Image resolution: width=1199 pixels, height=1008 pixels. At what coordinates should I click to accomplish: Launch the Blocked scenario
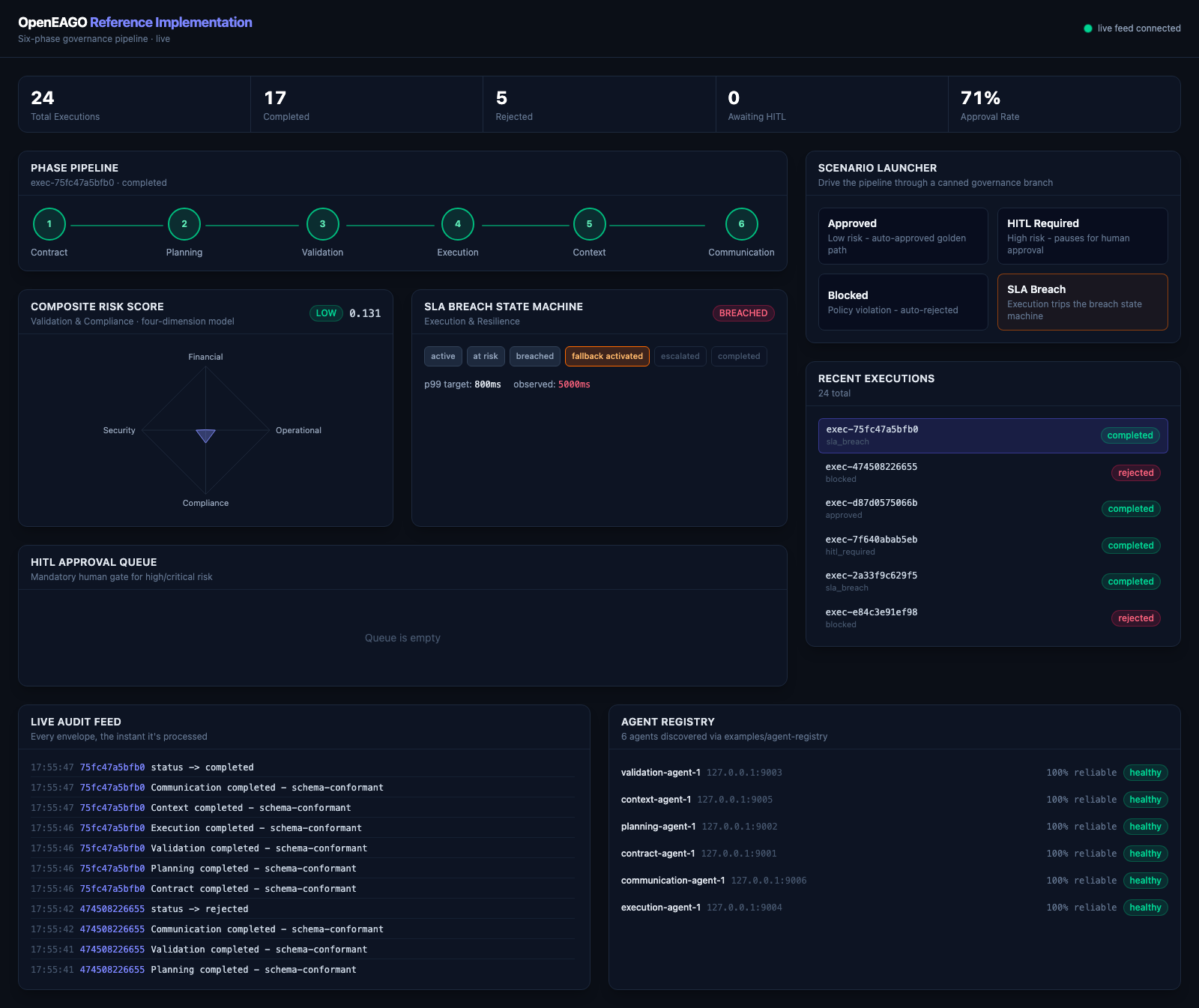pyautogui.click(x=903, y=302)
